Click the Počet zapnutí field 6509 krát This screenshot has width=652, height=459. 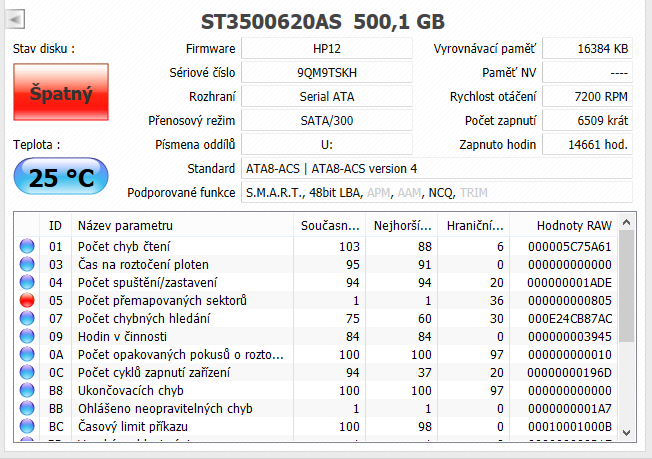pyautogui.click(x=588, y=121)
